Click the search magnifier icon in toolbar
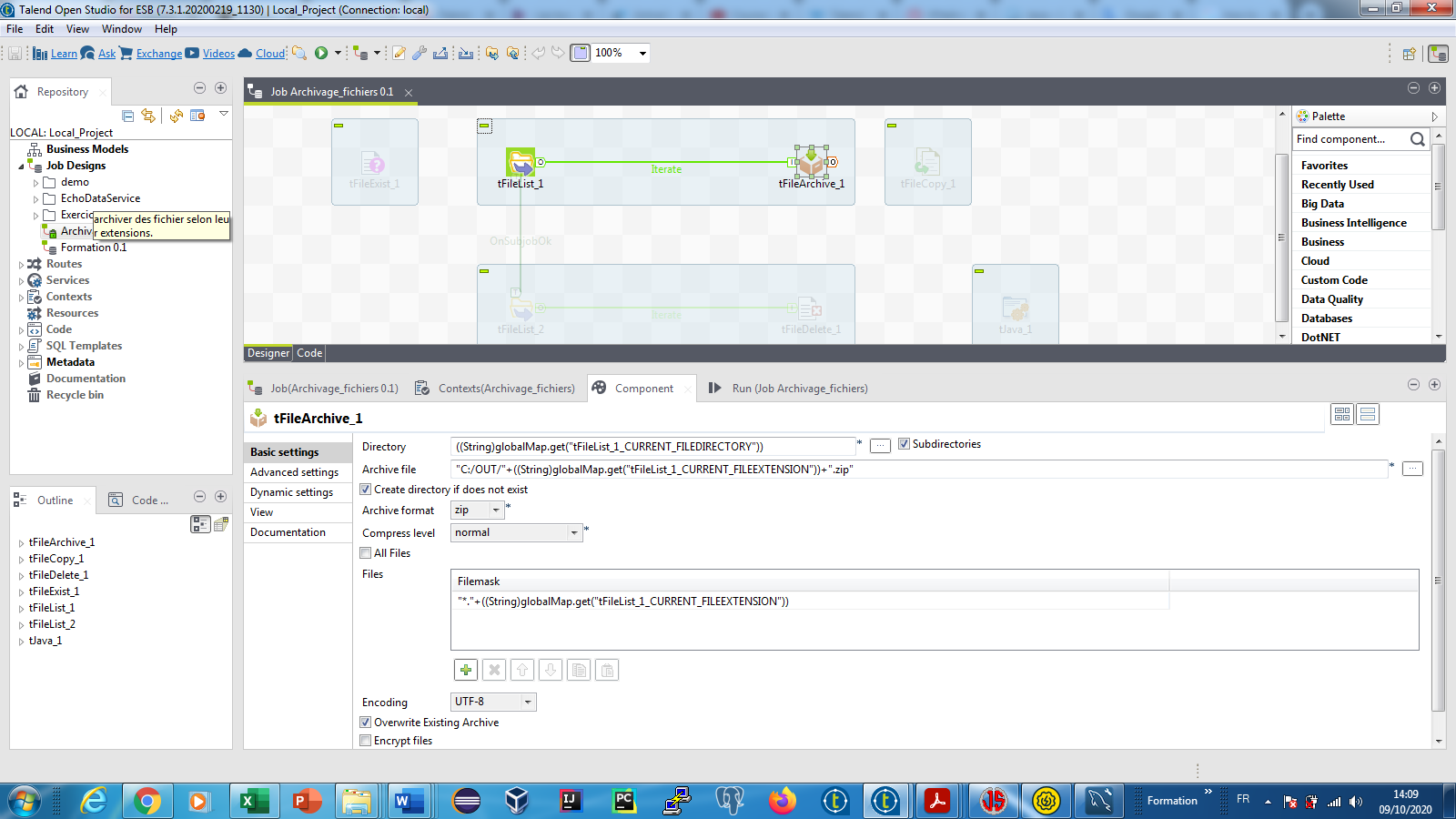 pos(298,53)
